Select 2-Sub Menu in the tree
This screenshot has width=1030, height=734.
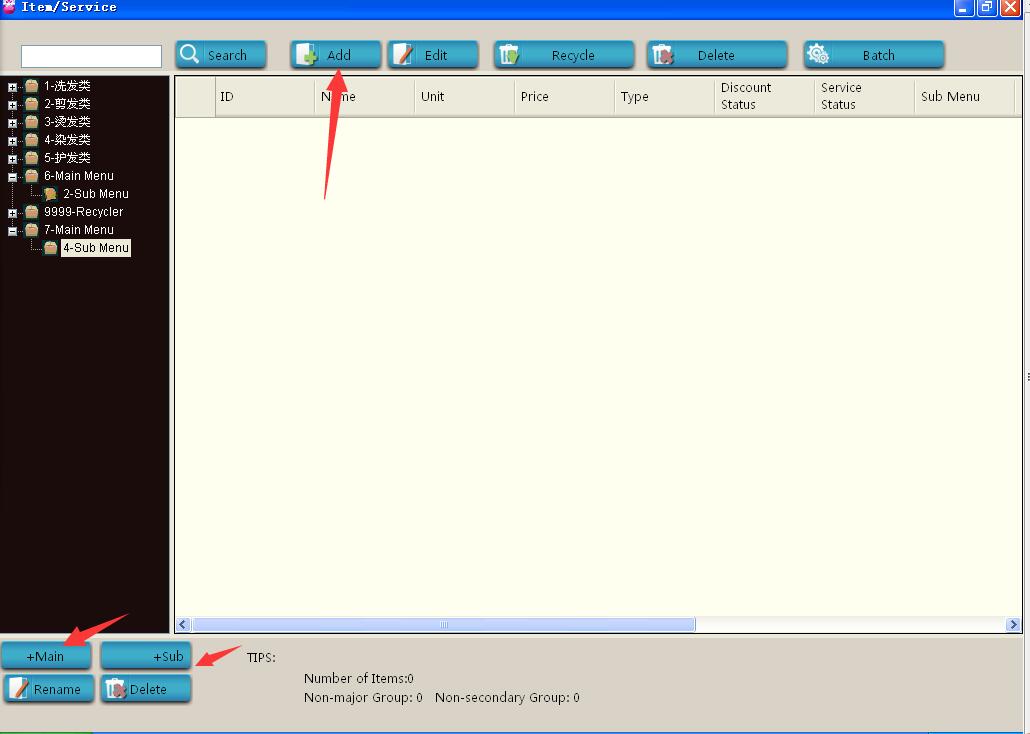click(96, 194)
